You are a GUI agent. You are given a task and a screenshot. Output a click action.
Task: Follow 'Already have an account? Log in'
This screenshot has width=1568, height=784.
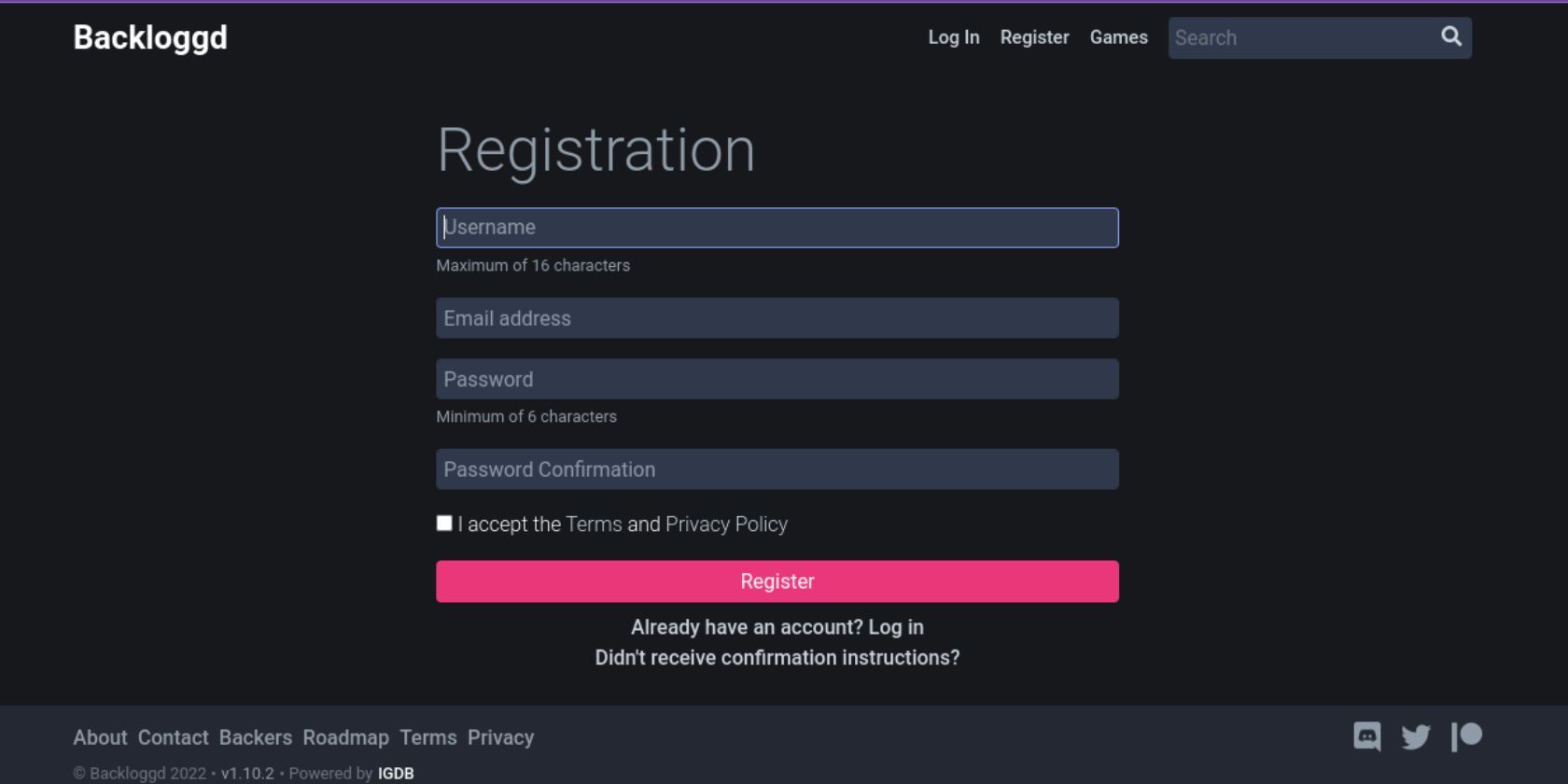[777, 627]
